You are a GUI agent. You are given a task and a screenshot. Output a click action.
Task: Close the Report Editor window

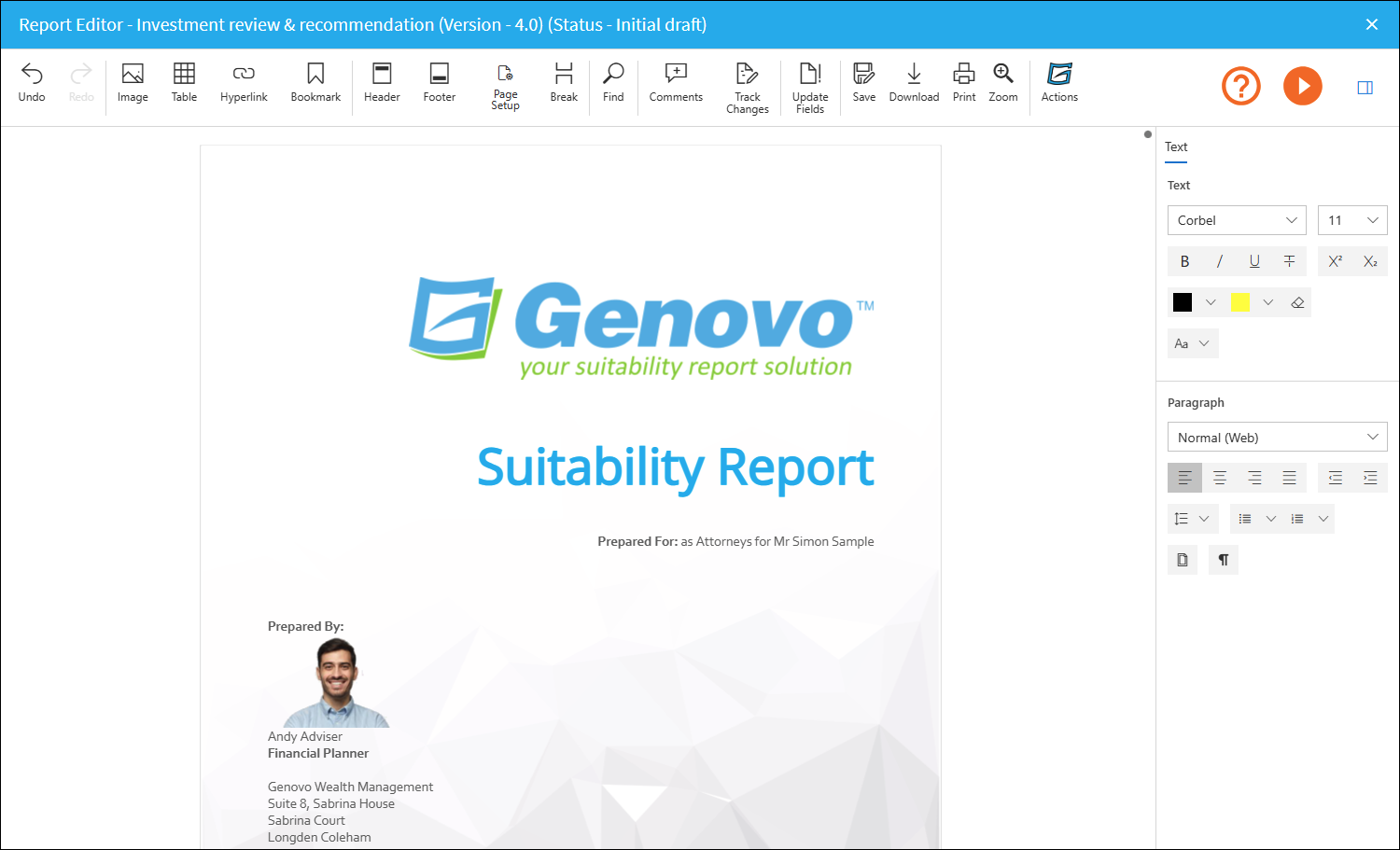tap(1372, 24)
